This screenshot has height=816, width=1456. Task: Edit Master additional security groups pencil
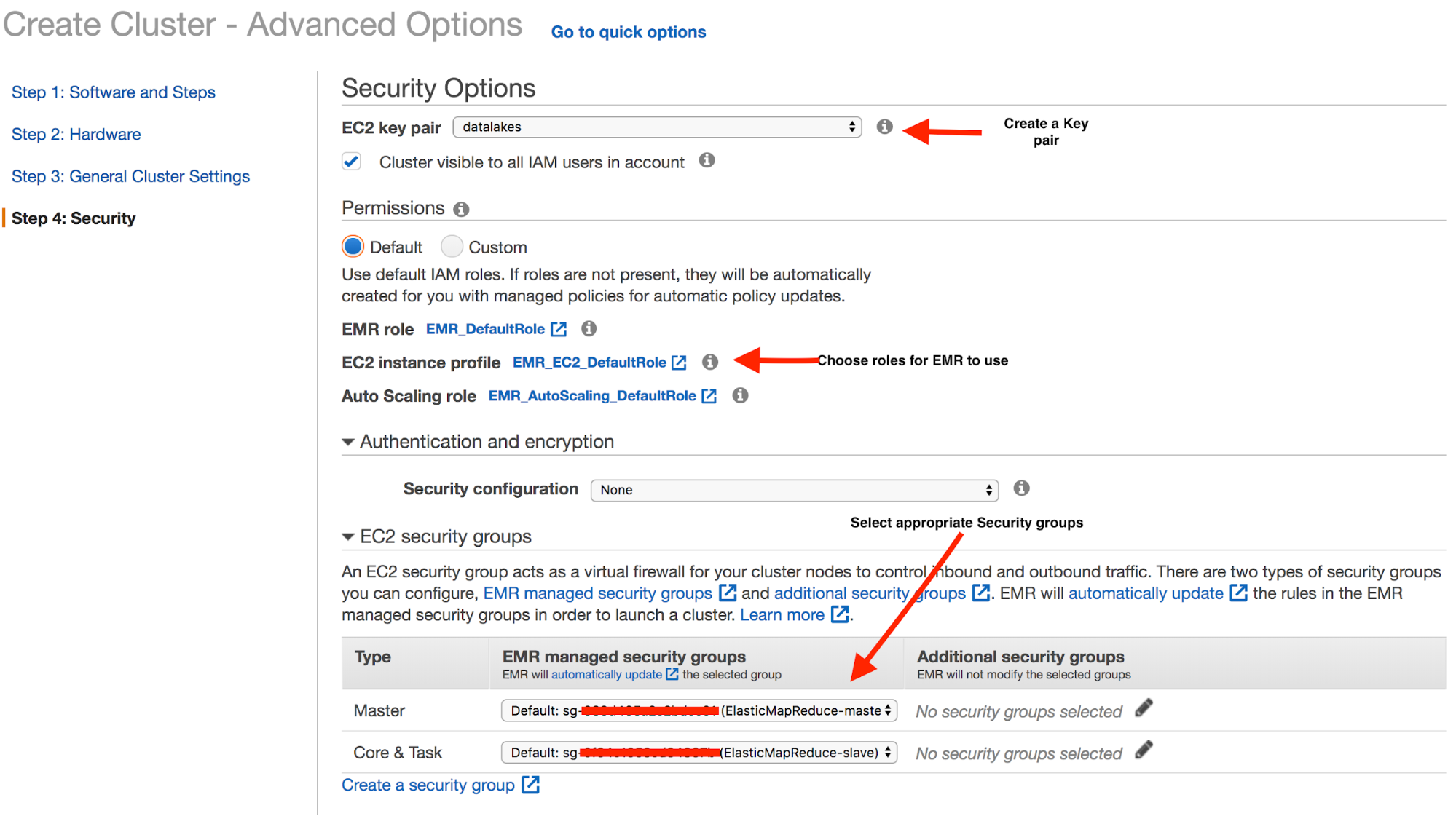1144,708
